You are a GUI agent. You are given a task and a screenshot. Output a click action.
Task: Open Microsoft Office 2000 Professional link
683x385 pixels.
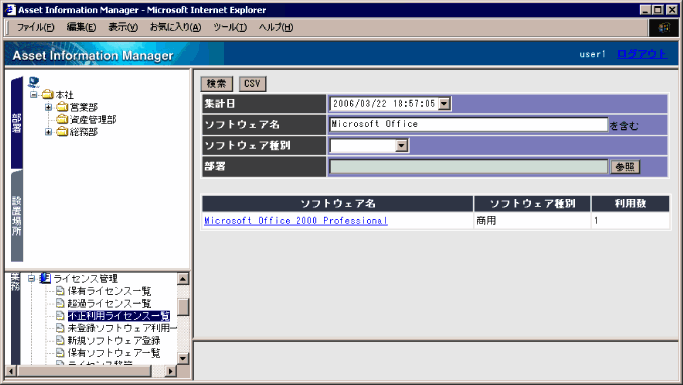coord(296,221)
